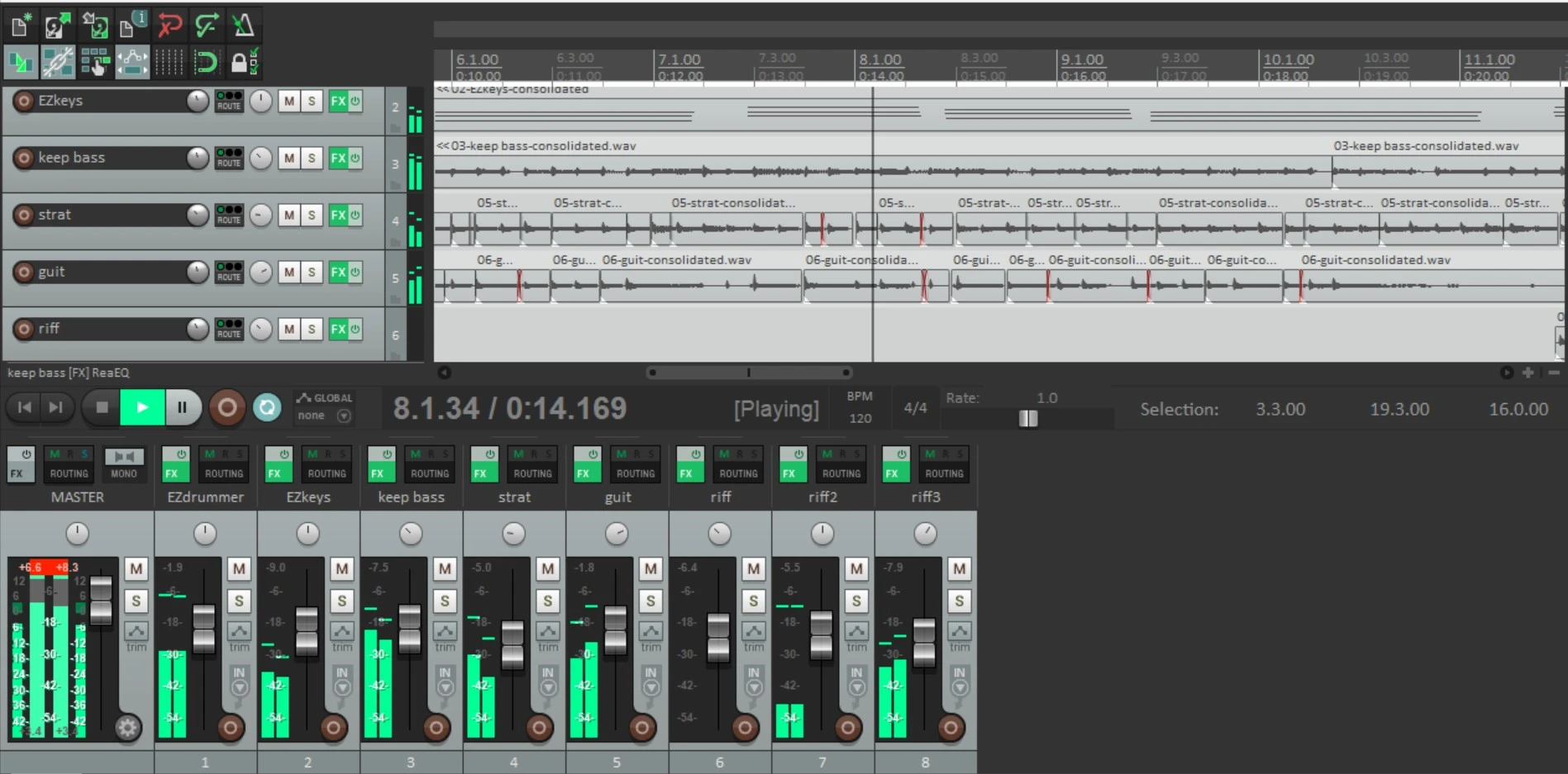Viewport: 1568px width, 774px height.
Task: Click the BPM tempo field
Action: (860, 418)
